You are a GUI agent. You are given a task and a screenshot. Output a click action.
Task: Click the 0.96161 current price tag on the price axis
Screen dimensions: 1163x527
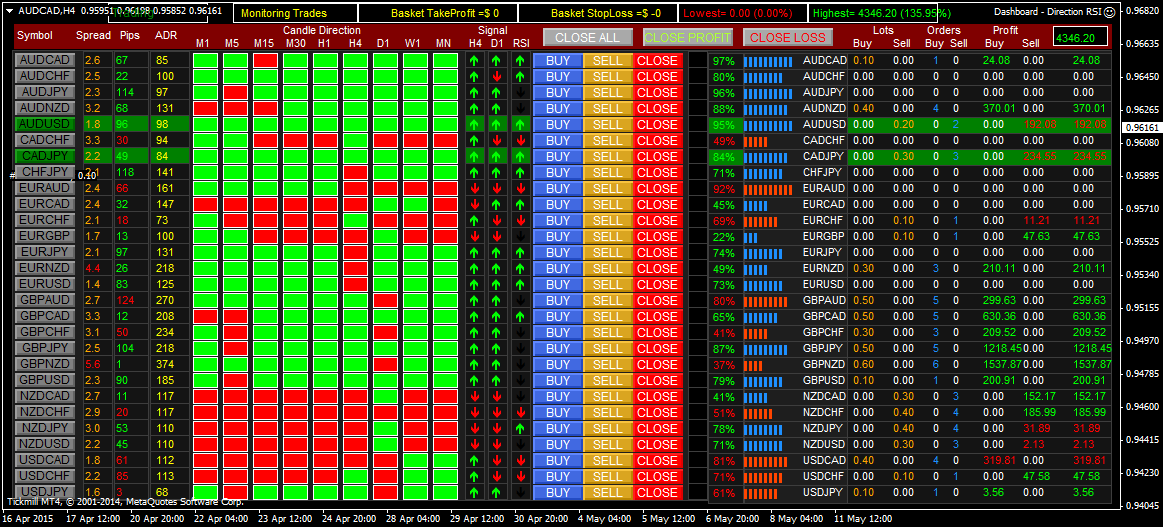click(1142, 127)
